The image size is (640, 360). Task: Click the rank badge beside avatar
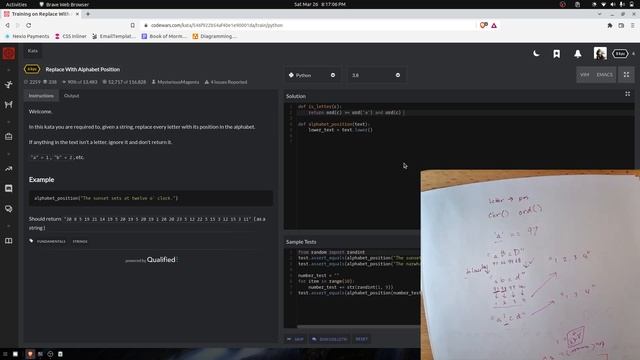620,53
